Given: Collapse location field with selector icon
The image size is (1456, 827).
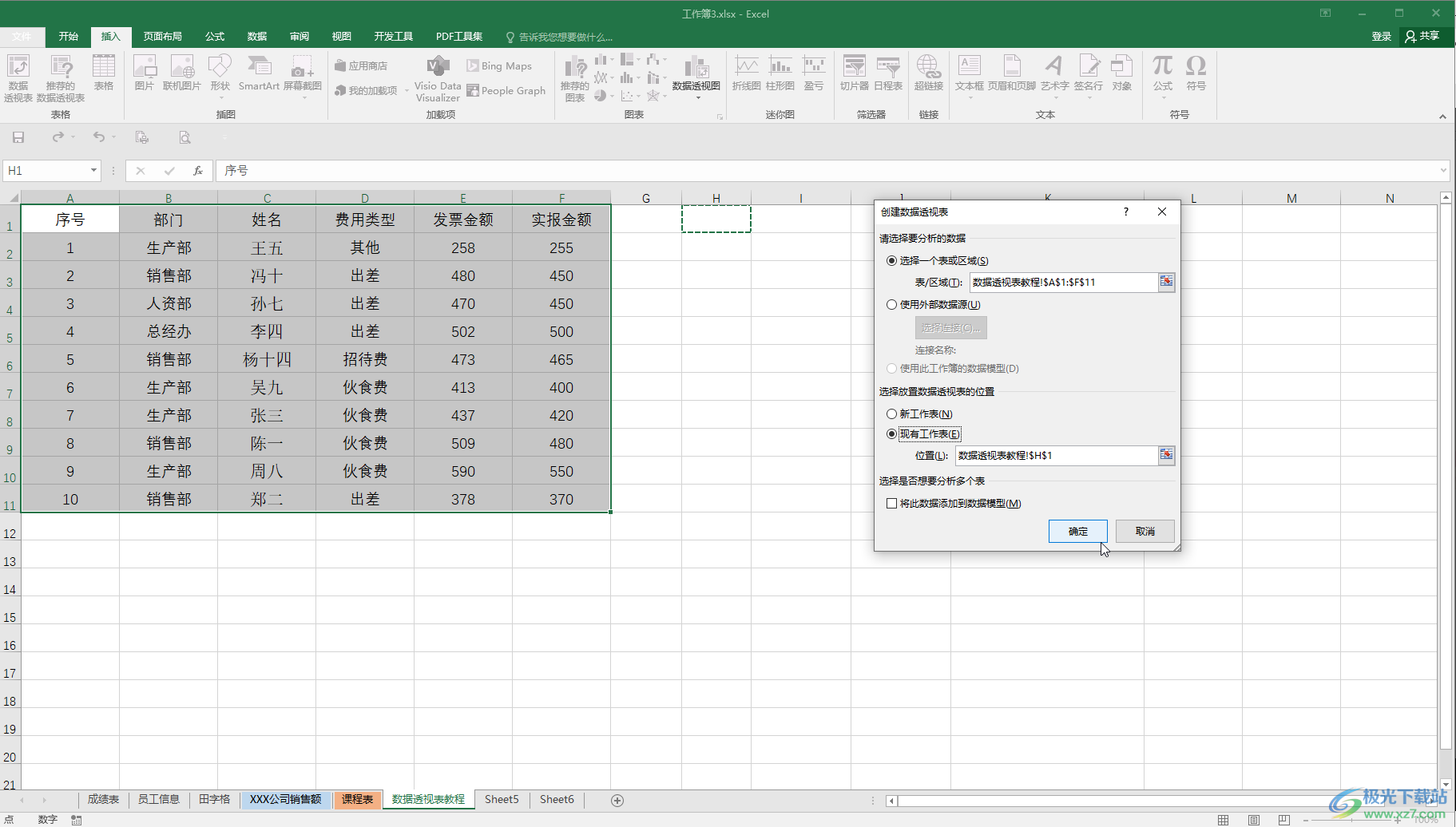Looking at the screenshot, I should tap(1167, 455).
